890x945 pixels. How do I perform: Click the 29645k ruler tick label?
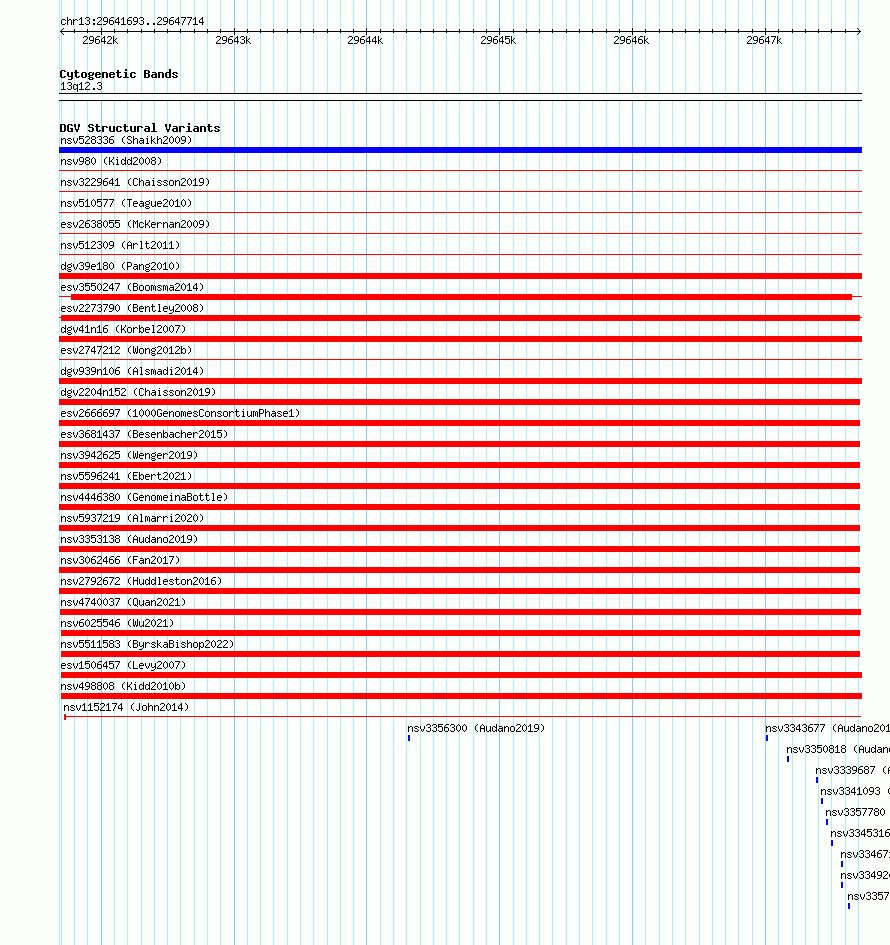[x=498, y=40]
